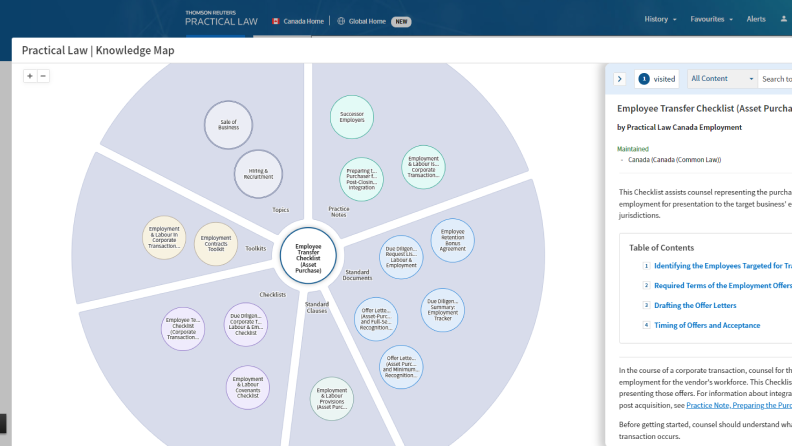
Task: Open Employment Contracts Toolkit node
Action: click(216, 243)
